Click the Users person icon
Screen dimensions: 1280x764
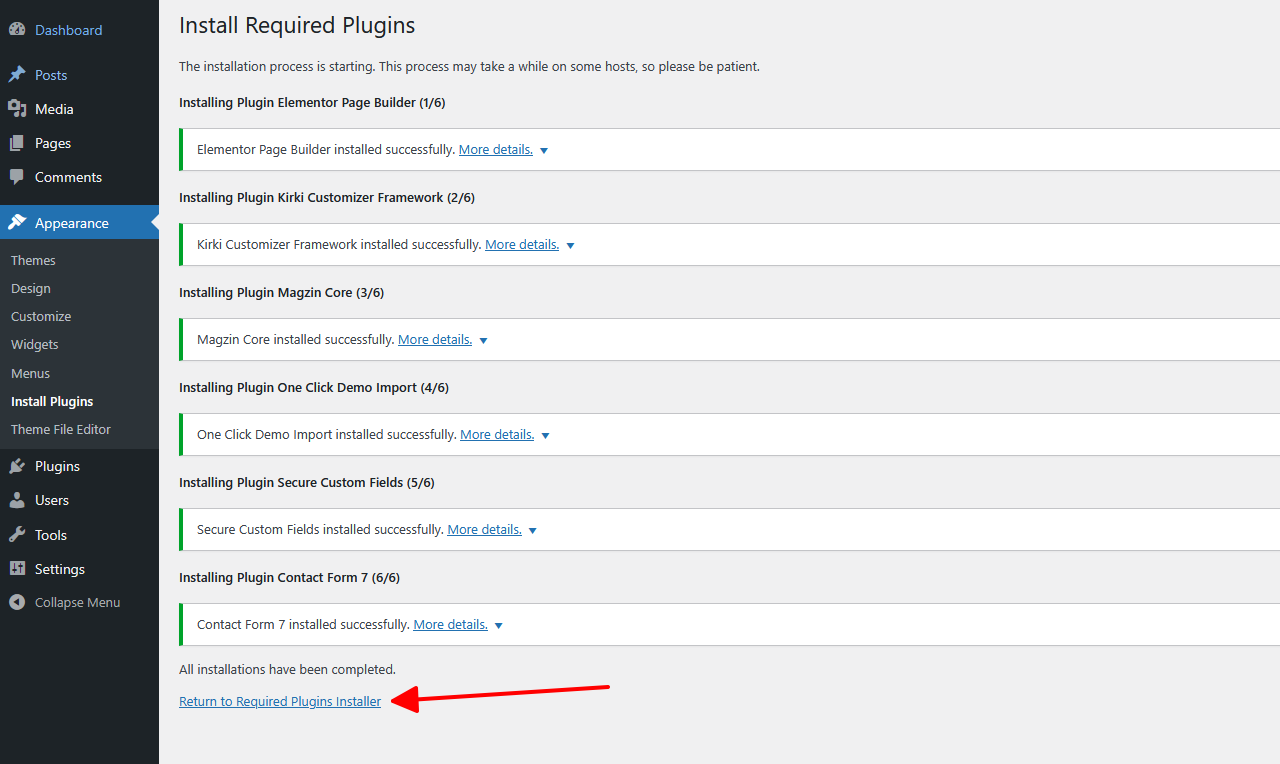(x=17, y=500)
